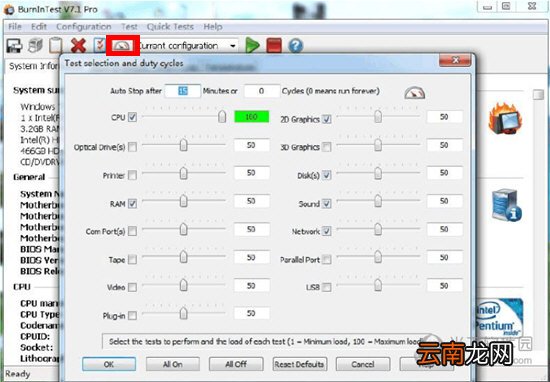Click the All On button
Image resolution: width=550 pixels, height=382 pixels.
click(x=173, y=364)
